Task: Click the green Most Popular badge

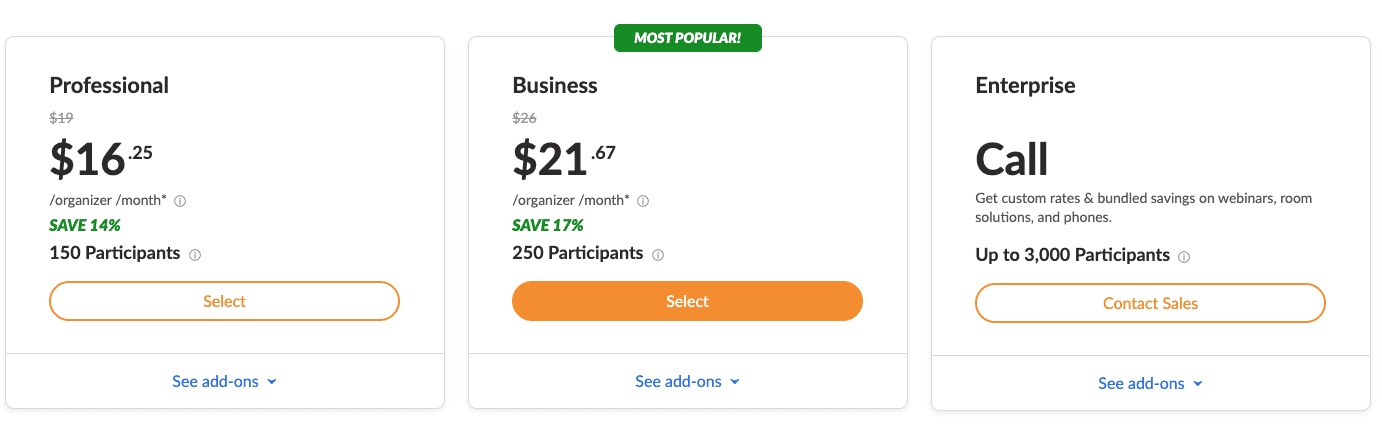Action: [687, 38]
